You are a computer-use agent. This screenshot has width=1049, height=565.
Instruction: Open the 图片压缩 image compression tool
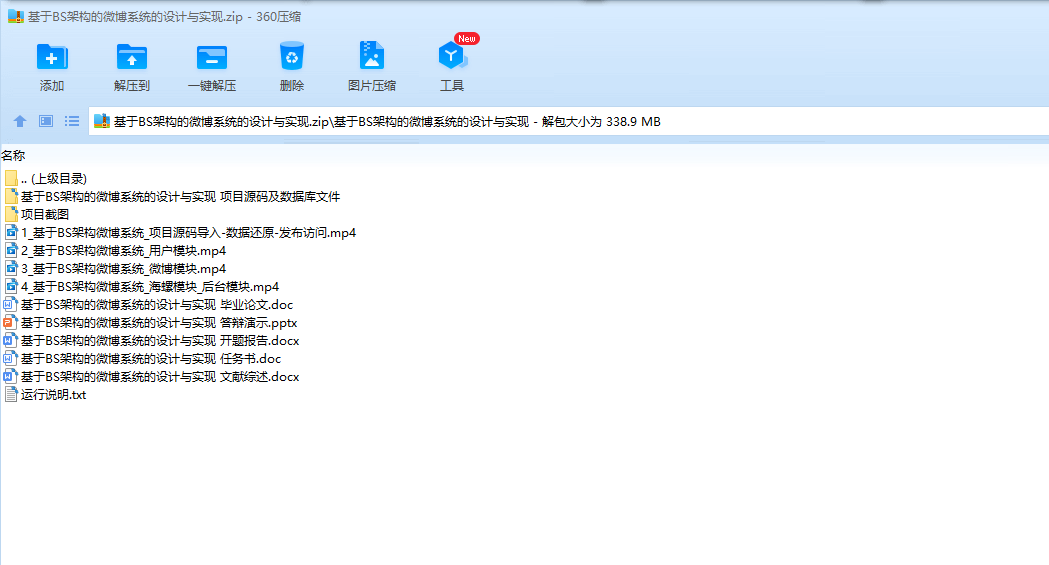point(372,56)
